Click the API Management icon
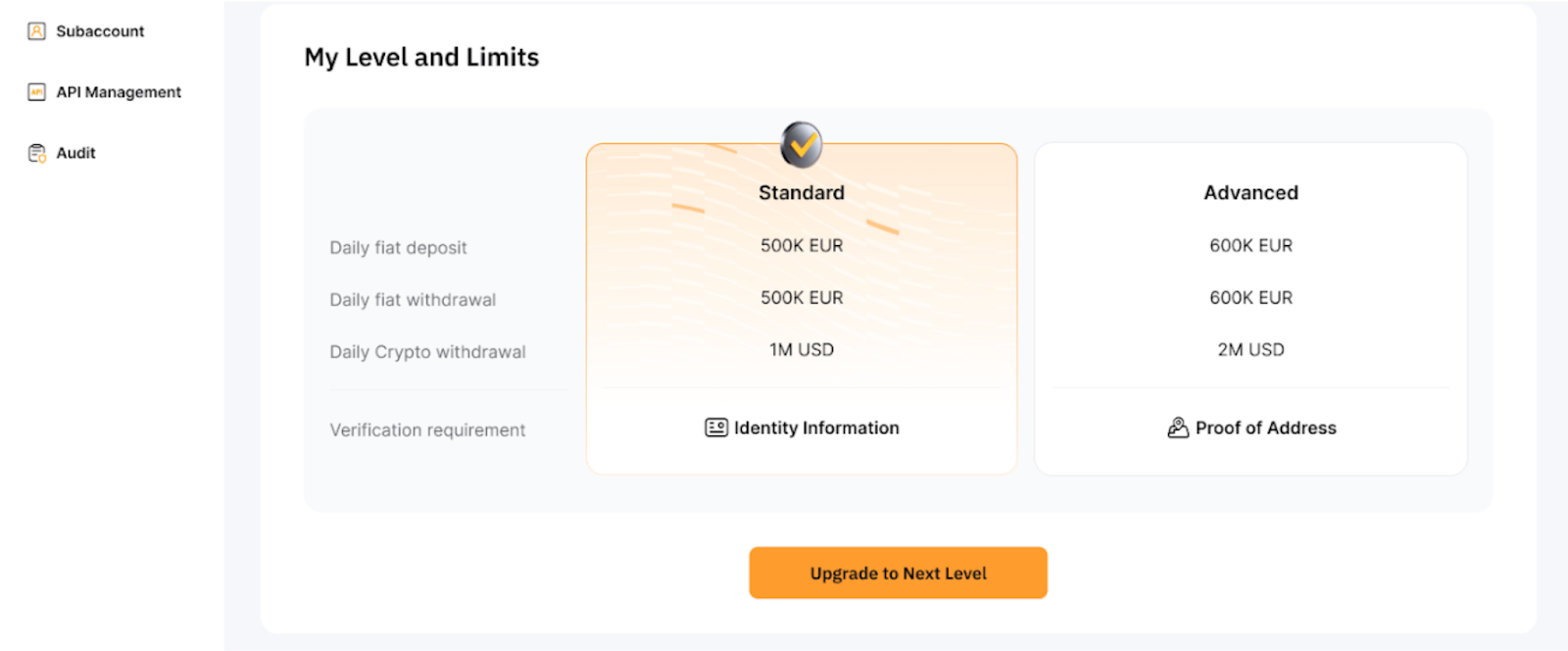 tap(36, 92)
